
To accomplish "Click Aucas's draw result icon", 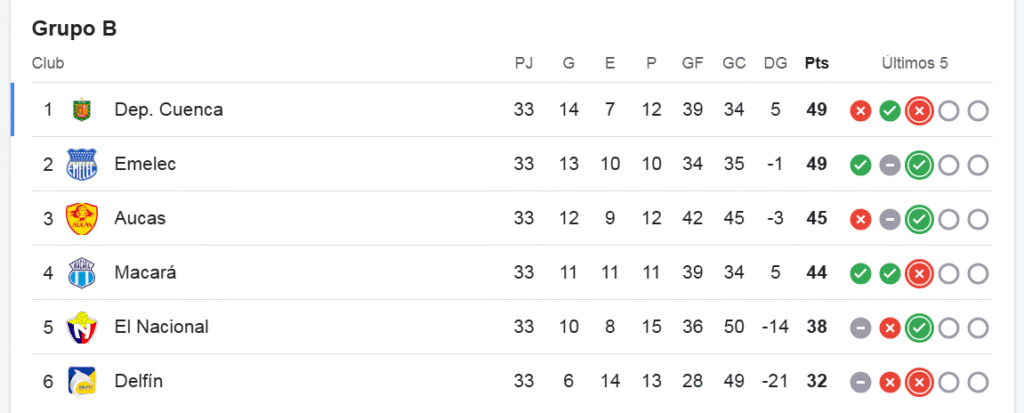I will coord(890,219).
